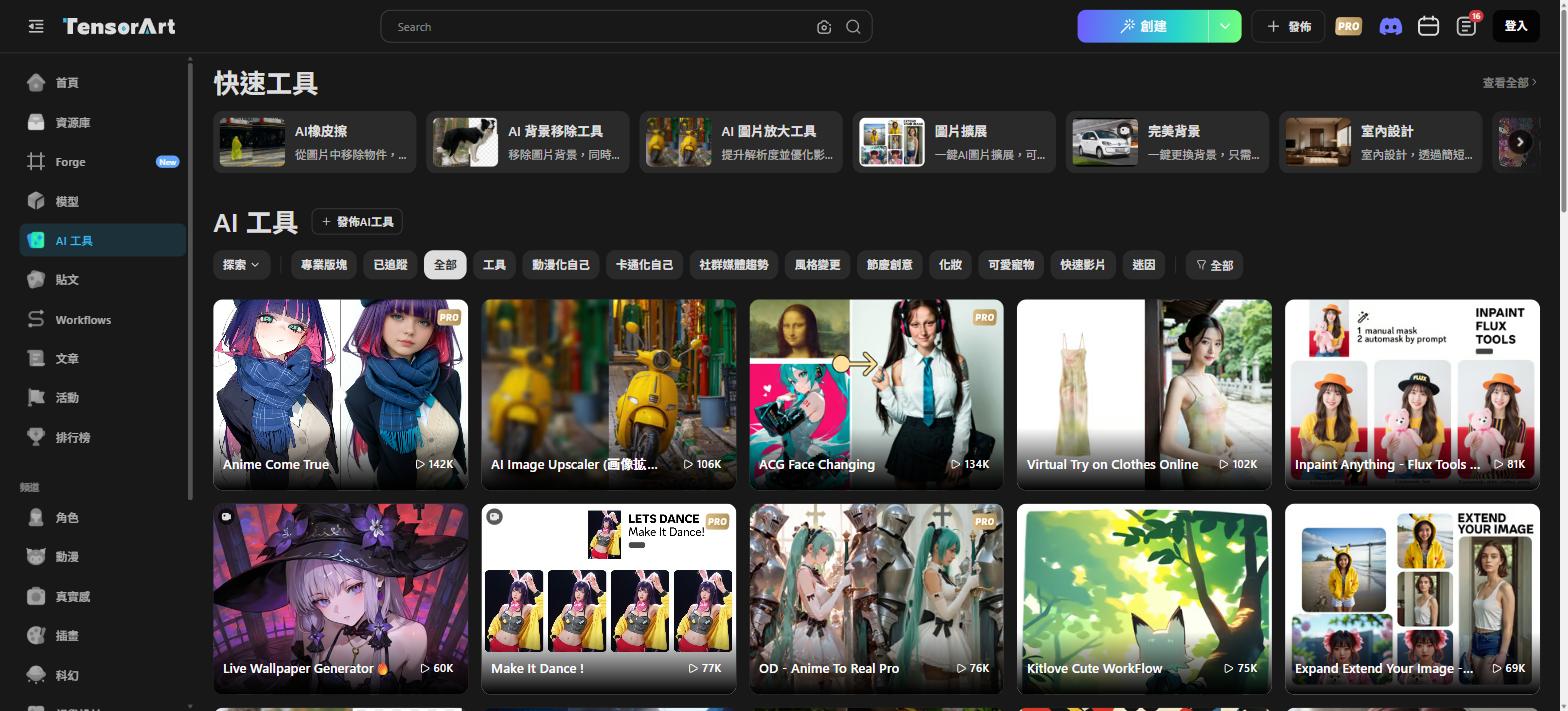Open Virtual Try on Clothes Online card

click(x=1144, y=394)
